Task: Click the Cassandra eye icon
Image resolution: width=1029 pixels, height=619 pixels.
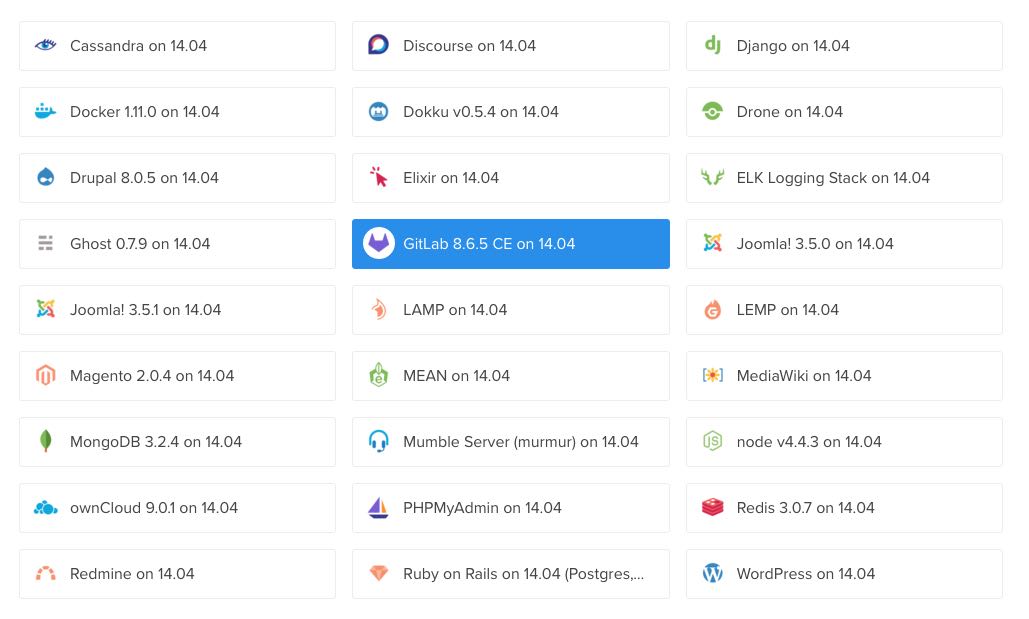Action: 45,45
